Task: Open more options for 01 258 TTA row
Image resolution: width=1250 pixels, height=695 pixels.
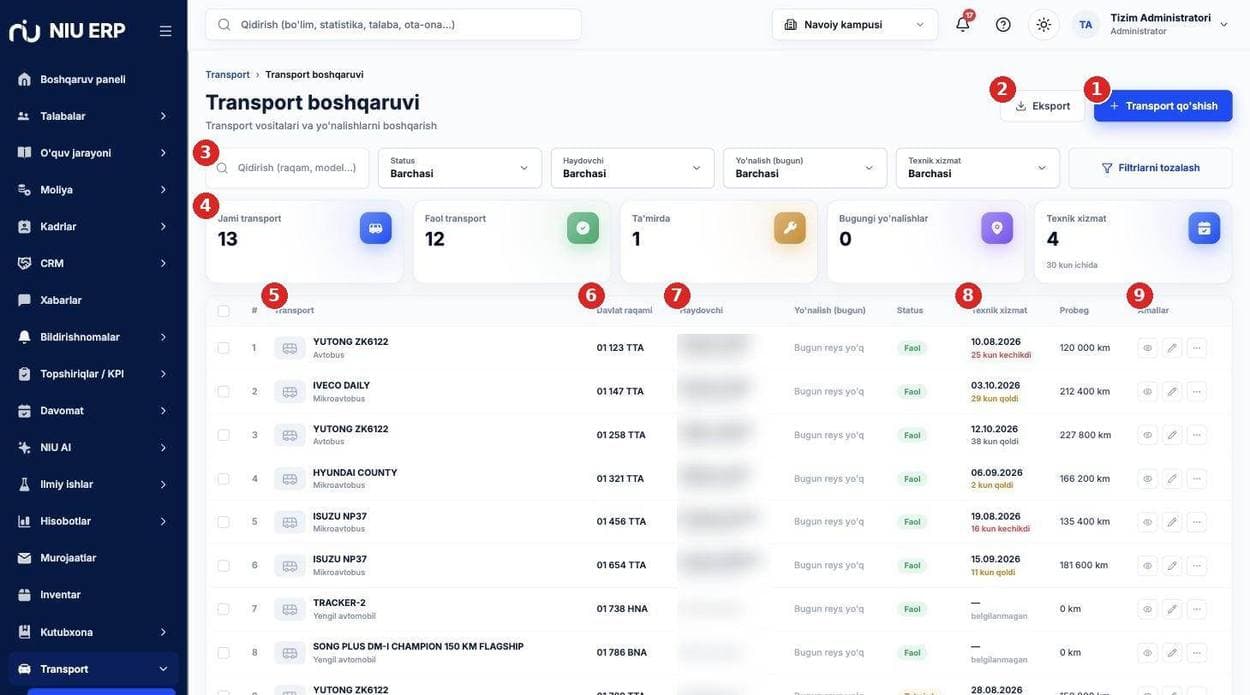Action: pyautogui.click(x=1197, y=435)
